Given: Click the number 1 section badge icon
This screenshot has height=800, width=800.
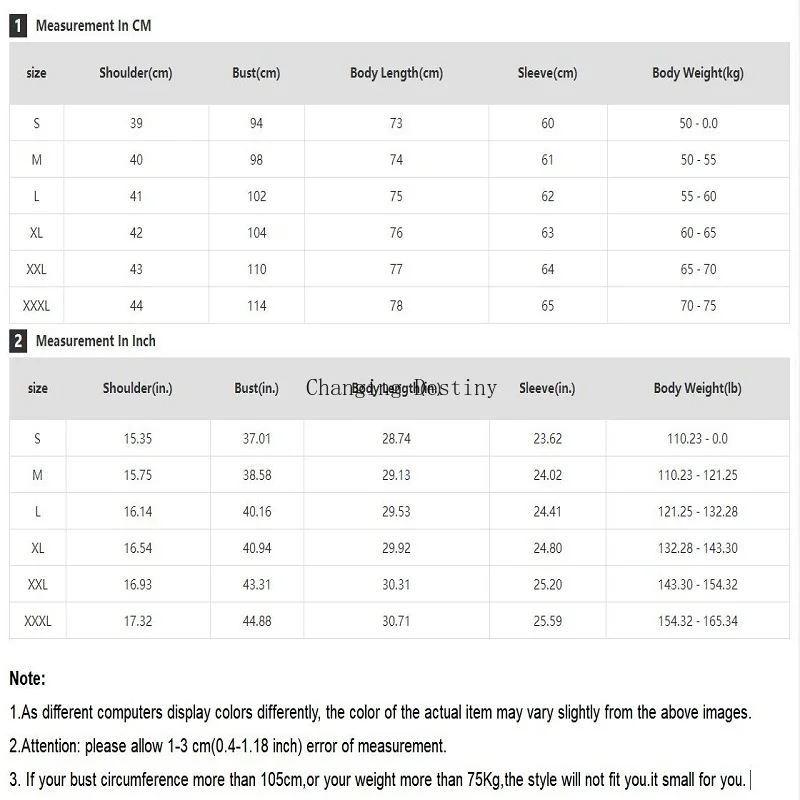Looking at the screenshot, I should click(18, 26).
